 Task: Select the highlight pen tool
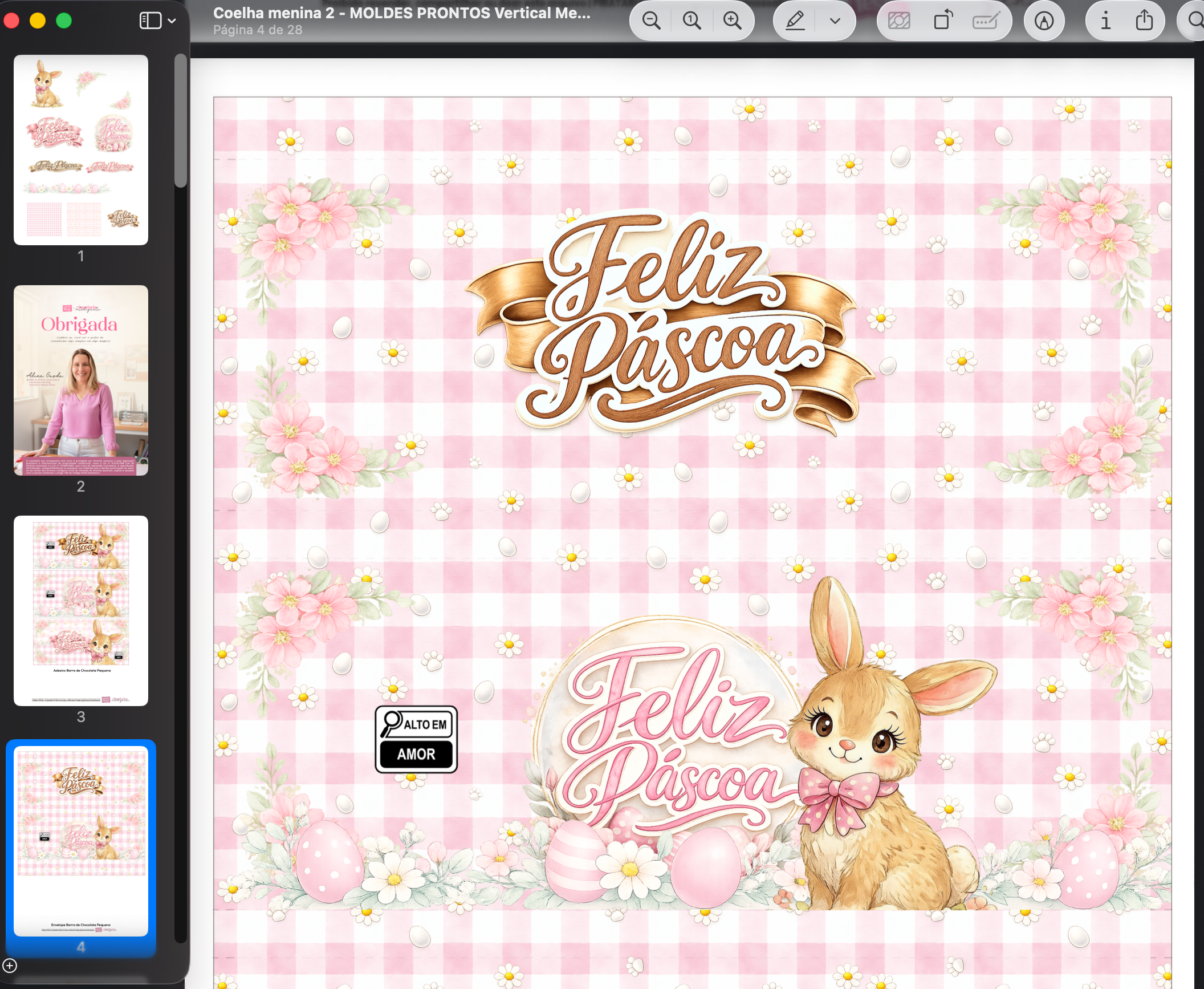[x=795, y=21]
